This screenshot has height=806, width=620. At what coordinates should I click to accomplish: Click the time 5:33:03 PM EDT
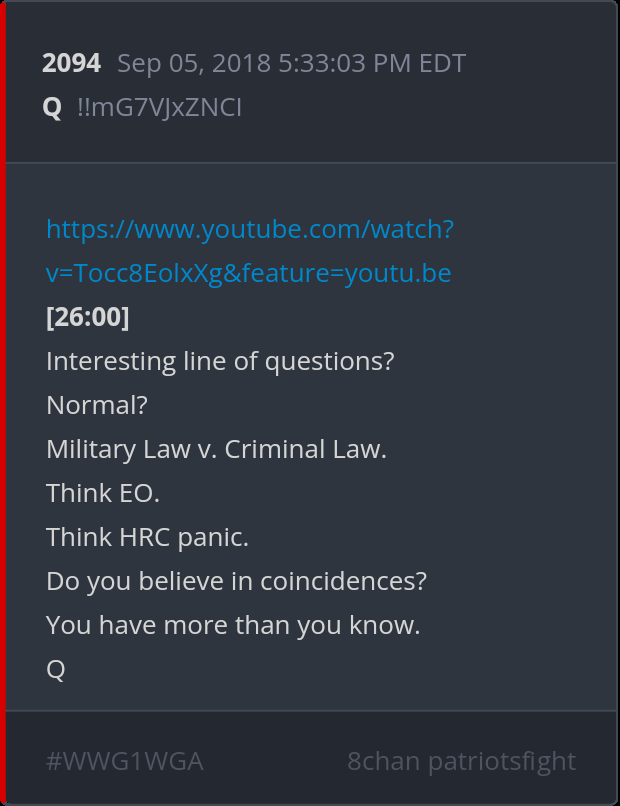[x=372, y=63]
